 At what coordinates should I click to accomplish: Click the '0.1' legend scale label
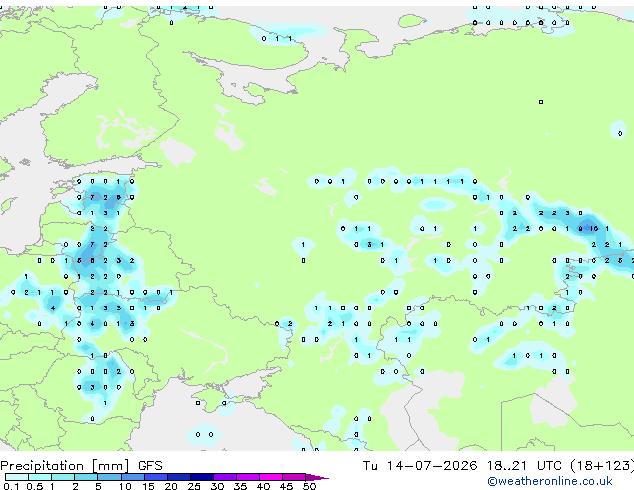[x=11, y=486]
